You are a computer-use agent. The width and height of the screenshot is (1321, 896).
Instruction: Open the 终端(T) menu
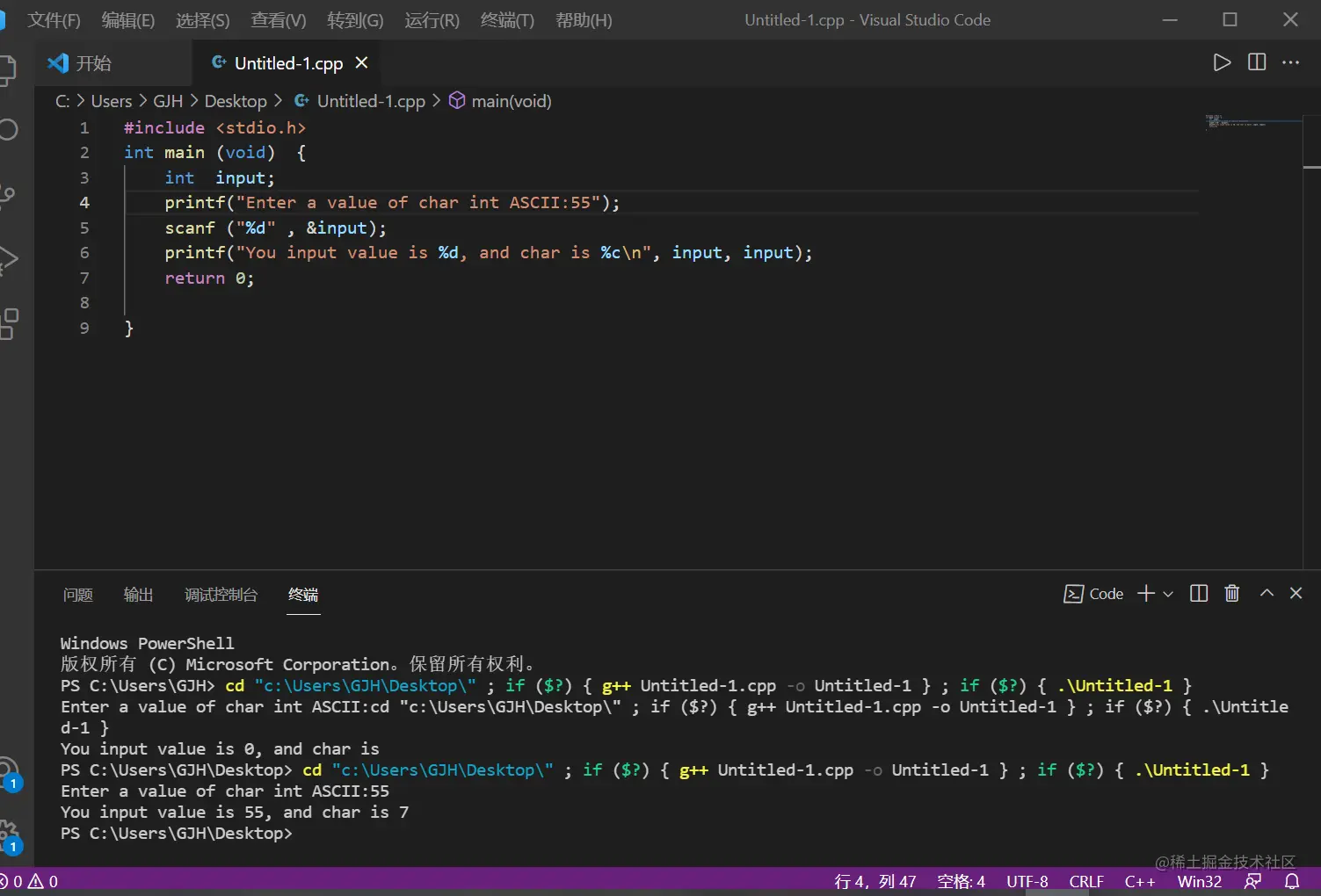pos(507,20)
